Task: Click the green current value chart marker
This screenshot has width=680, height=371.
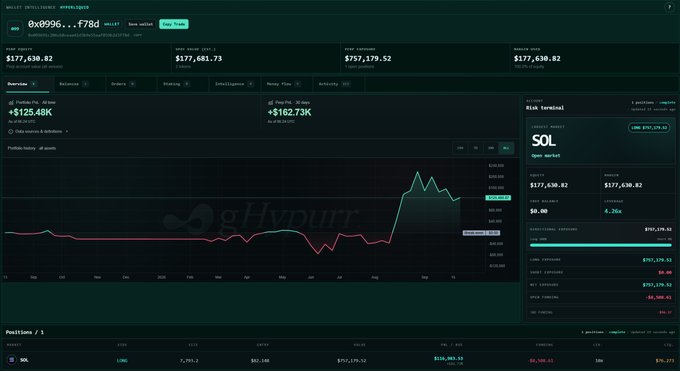Action: (498, 198)
